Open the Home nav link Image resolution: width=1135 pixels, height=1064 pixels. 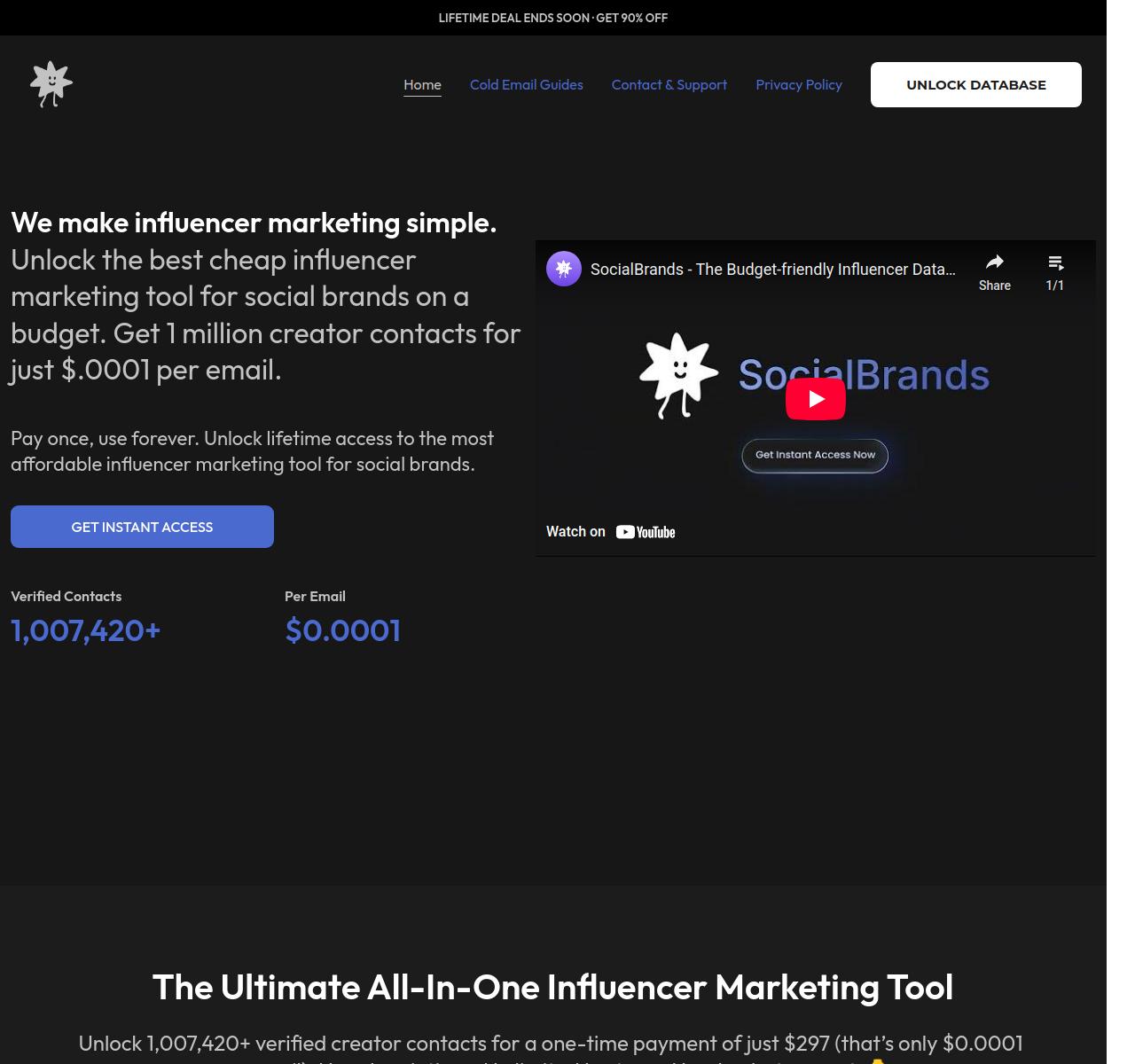click(x=422, y=84)
